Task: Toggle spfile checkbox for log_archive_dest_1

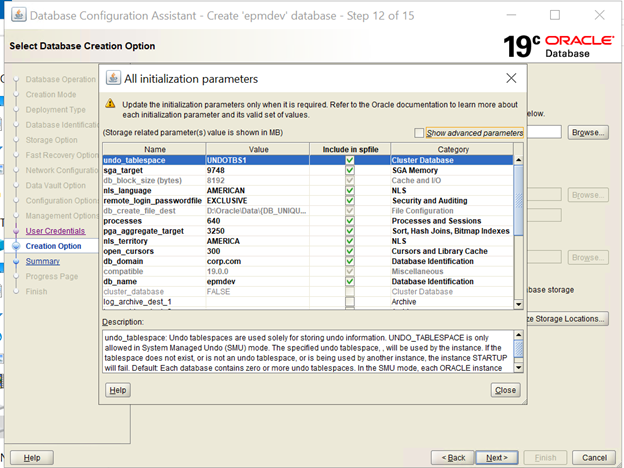Action: (350, 302)
